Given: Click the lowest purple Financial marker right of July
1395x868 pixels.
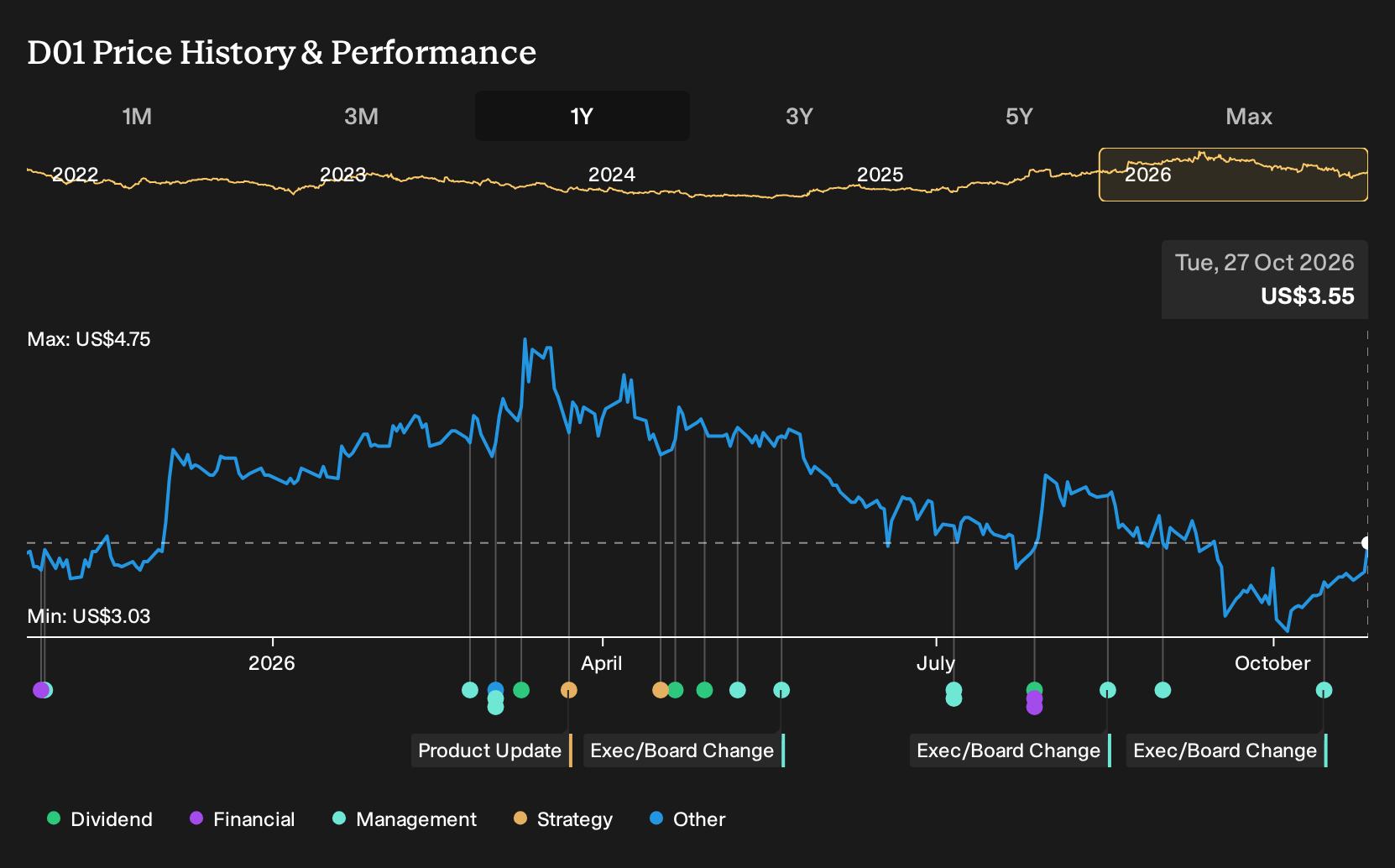Looking at the screenshot, I should (1034, 707).
